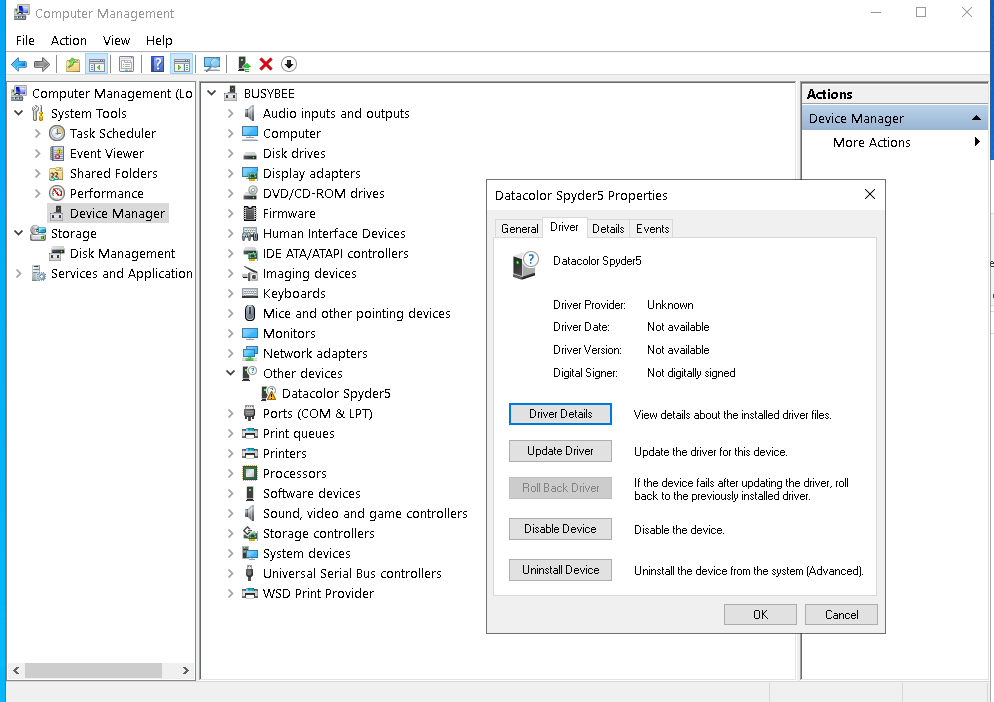Expand the Monitors category
This screenshot has width=994, height=702.
click(231, 334)
